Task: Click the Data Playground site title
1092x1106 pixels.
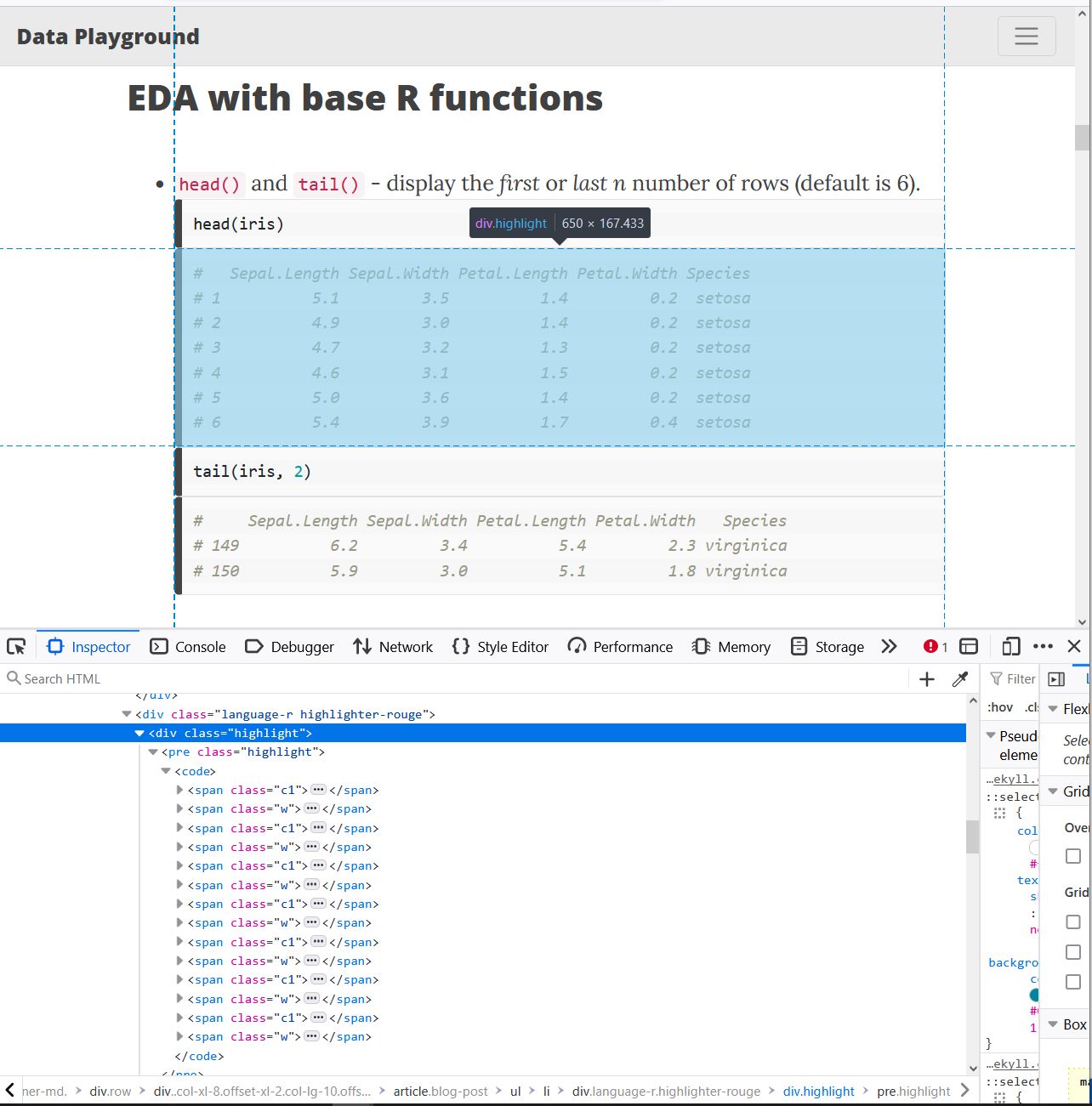Action: tap(108, 37)
